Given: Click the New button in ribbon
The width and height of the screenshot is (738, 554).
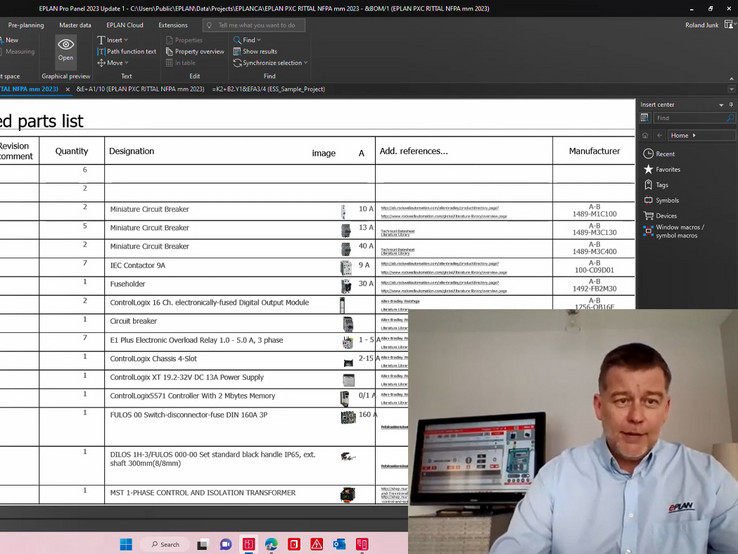Looking at the screenshot, I should tap(9, 40).
